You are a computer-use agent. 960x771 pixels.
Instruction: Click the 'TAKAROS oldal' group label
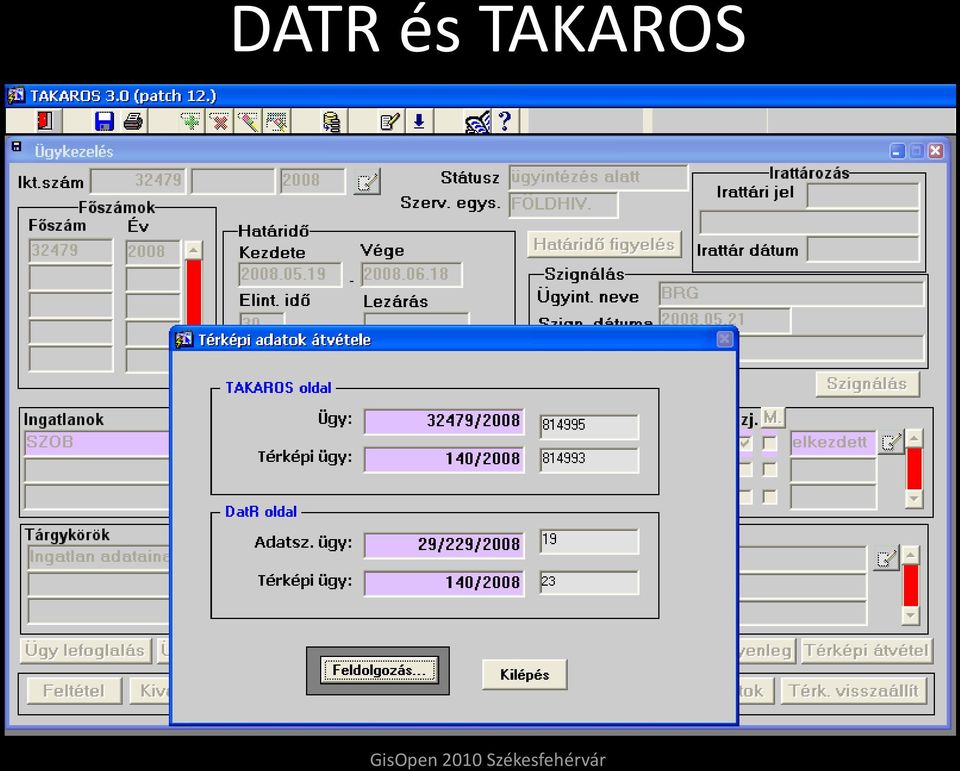(x=279, y=388)
